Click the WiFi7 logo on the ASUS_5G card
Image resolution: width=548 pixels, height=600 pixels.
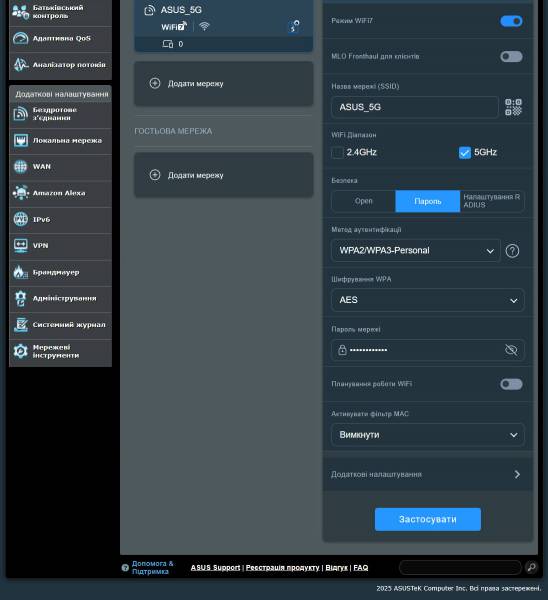[x=174, y=26]
